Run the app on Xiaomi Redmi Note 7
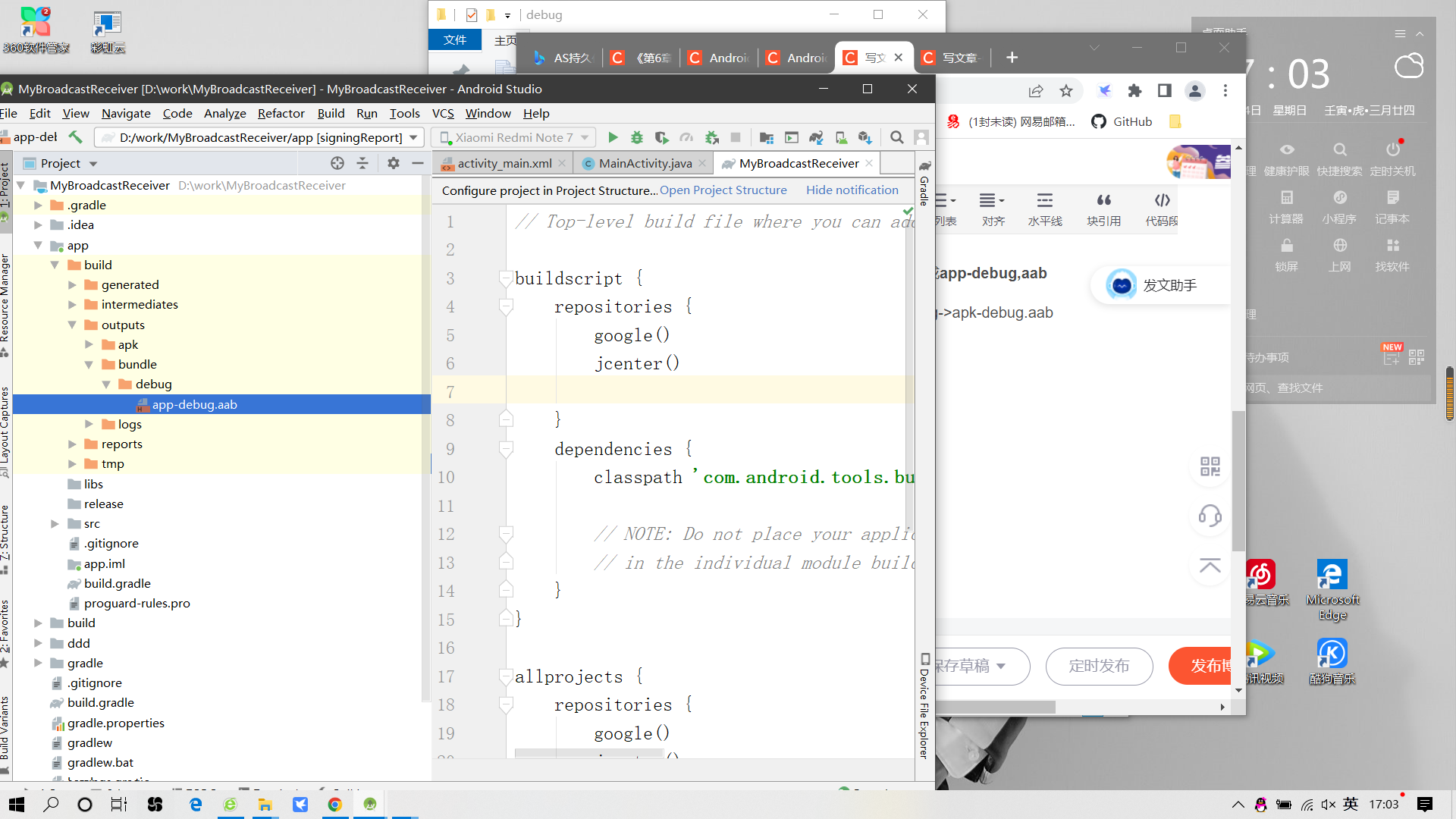This screenshot has width=1456, height=819. [x=613, y=137]
